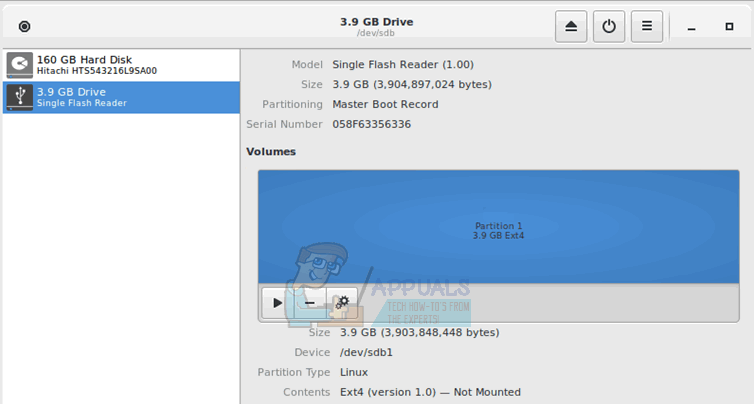Click the Volumes section heading
This screenshot has height=404, width=754.
click(271, 152)
